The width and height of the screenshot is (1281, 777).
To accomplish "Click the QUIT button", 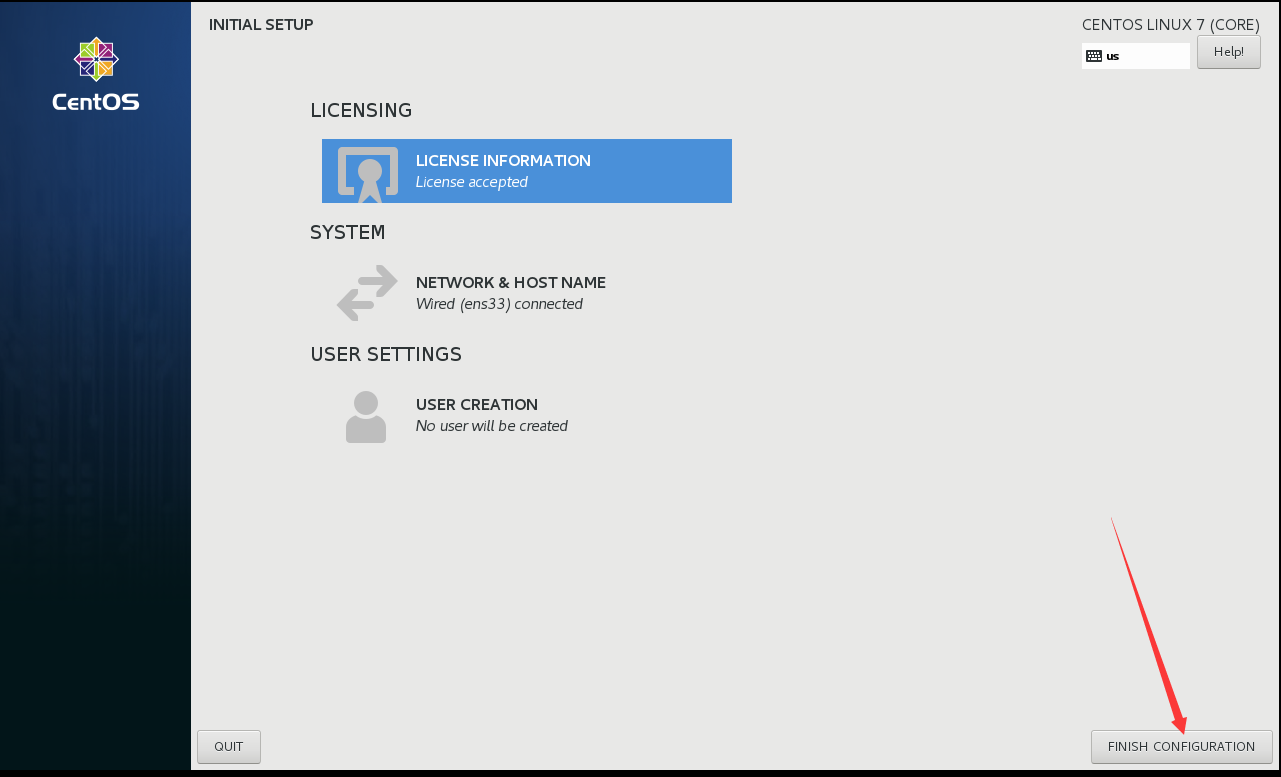I will point(229,747).
